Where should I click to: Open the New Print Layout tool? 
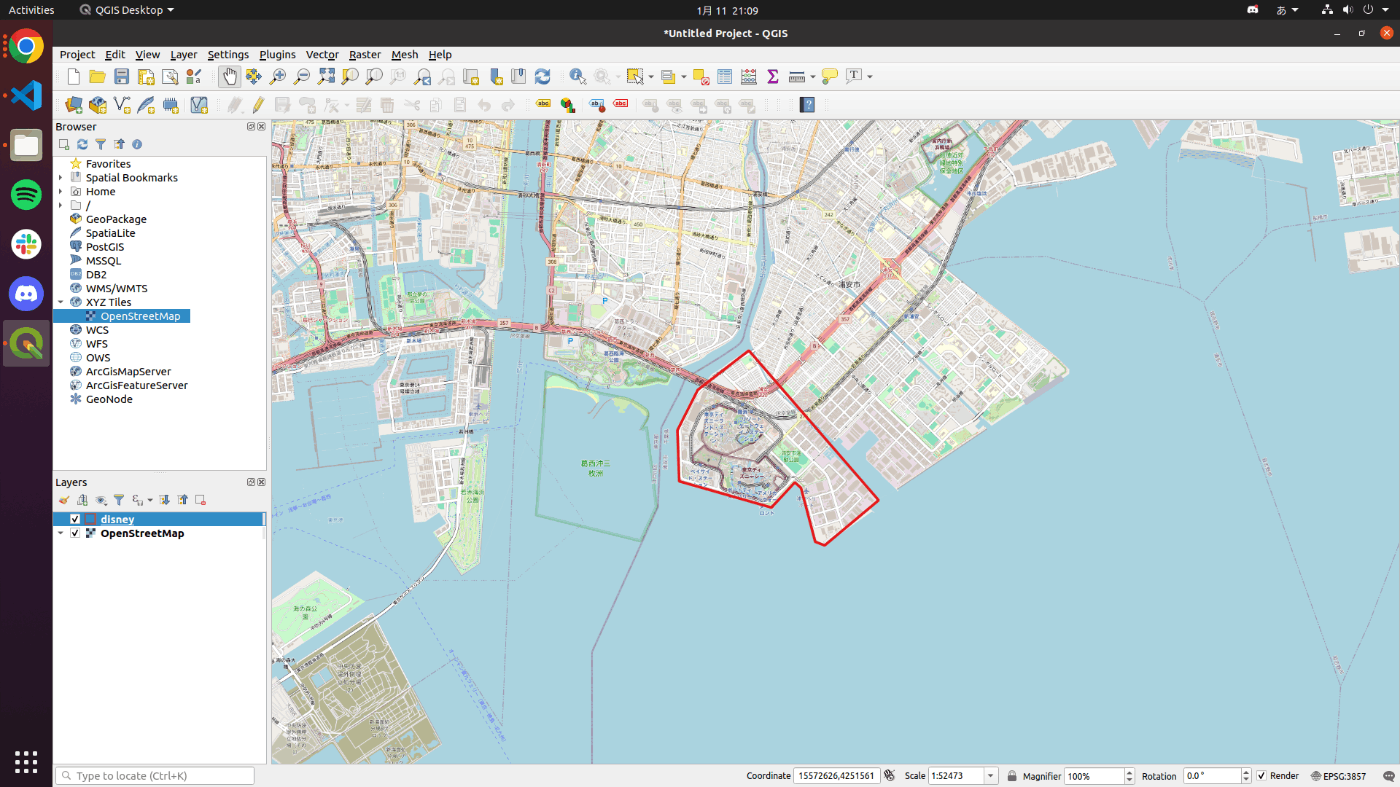pos(146,77)
